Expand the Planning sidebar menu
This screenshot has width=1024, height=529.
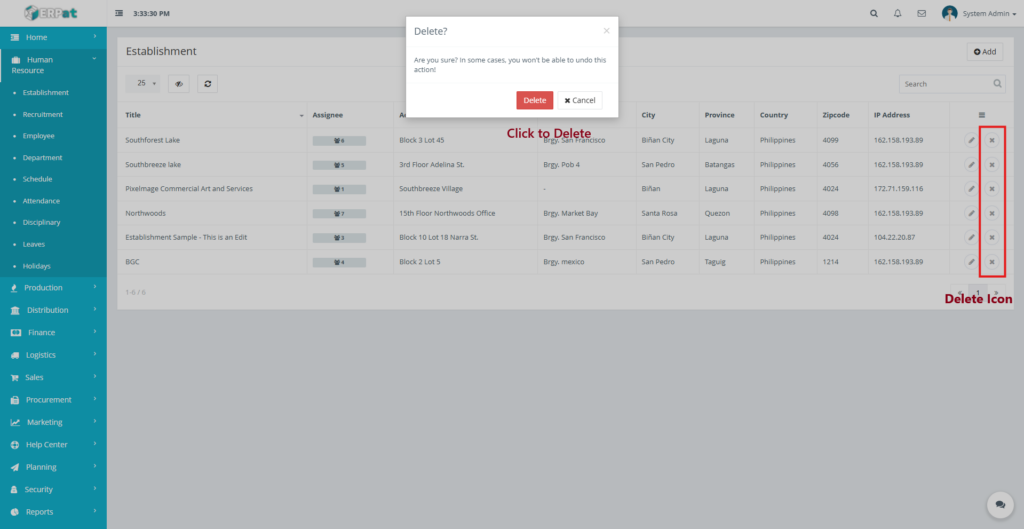point(53,467)
